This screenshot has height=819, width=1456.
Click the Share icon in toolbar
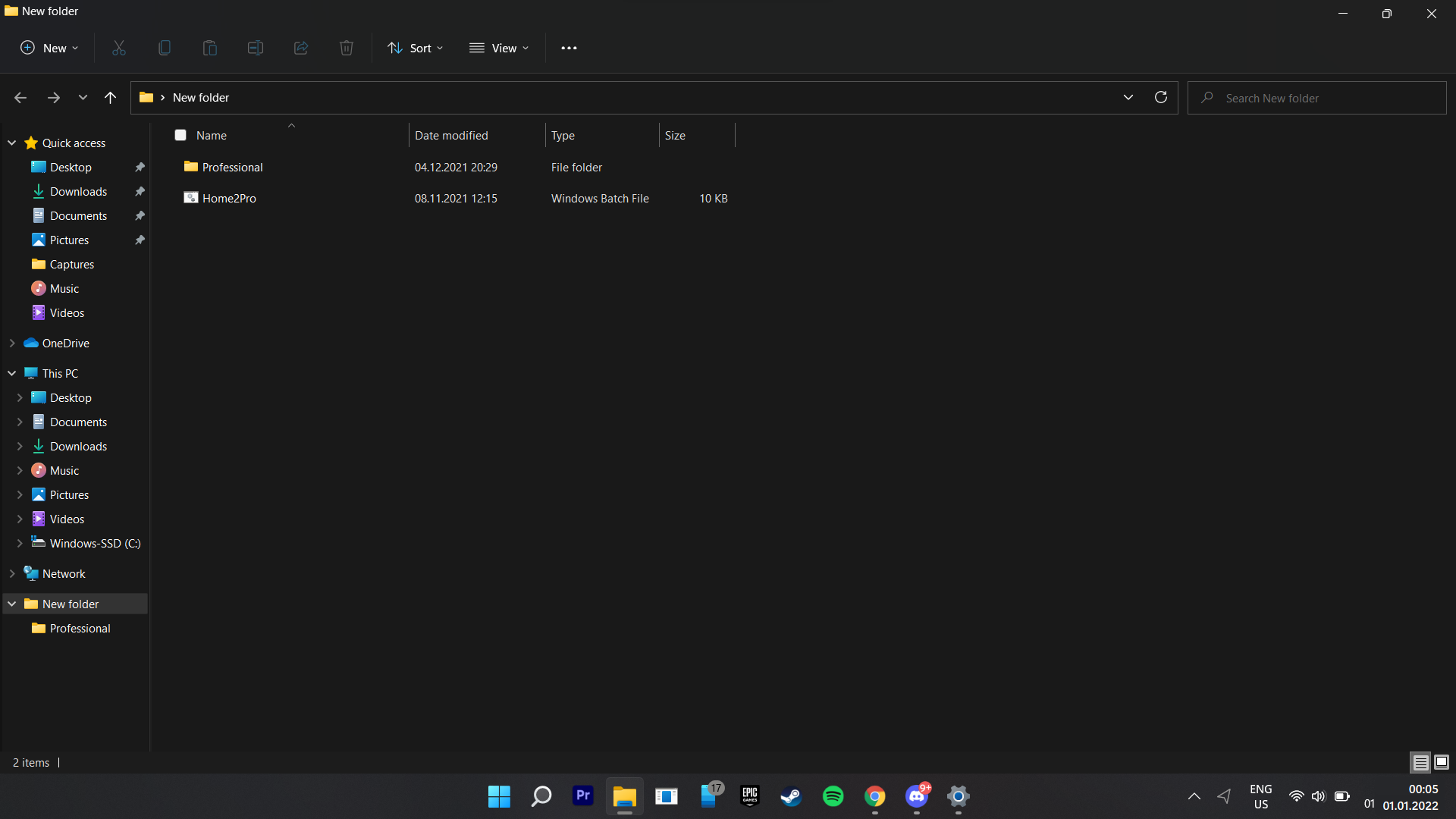(301, 48)
